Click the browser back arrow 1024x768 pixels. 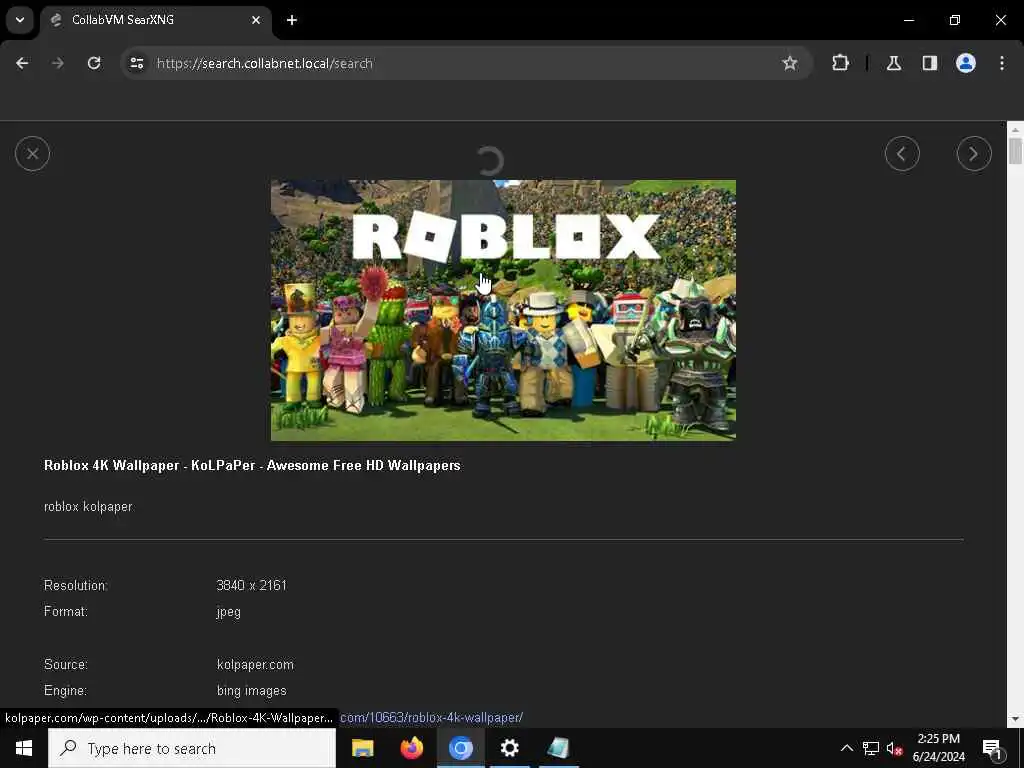click(22, 63)
